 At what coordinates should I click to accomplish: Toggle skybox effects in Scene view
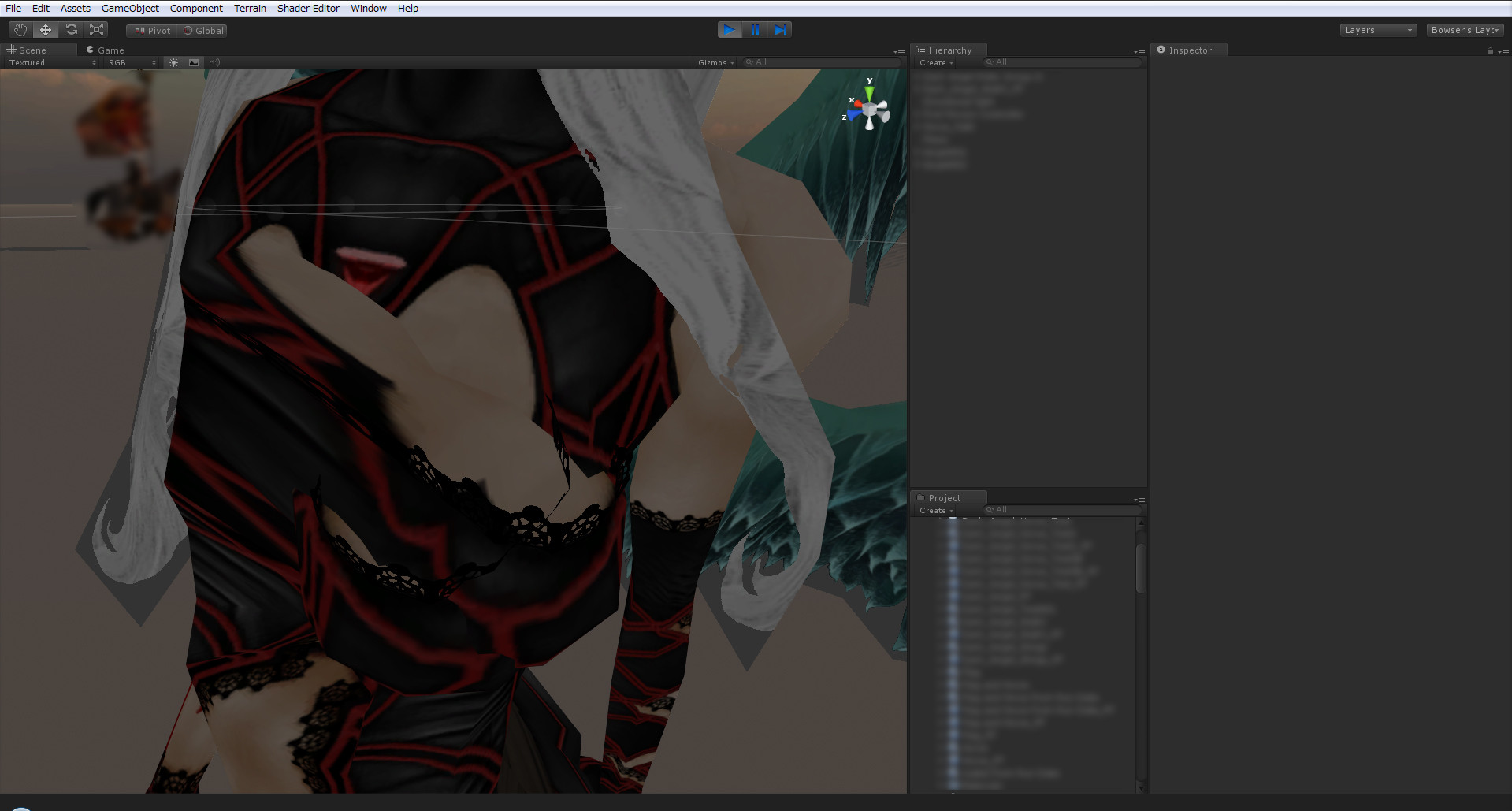(x=194, y=62)
